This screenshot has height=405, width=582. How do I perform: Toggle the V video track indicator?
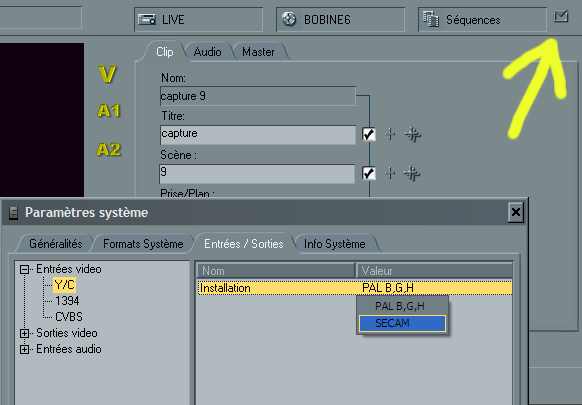pos(108,74)
